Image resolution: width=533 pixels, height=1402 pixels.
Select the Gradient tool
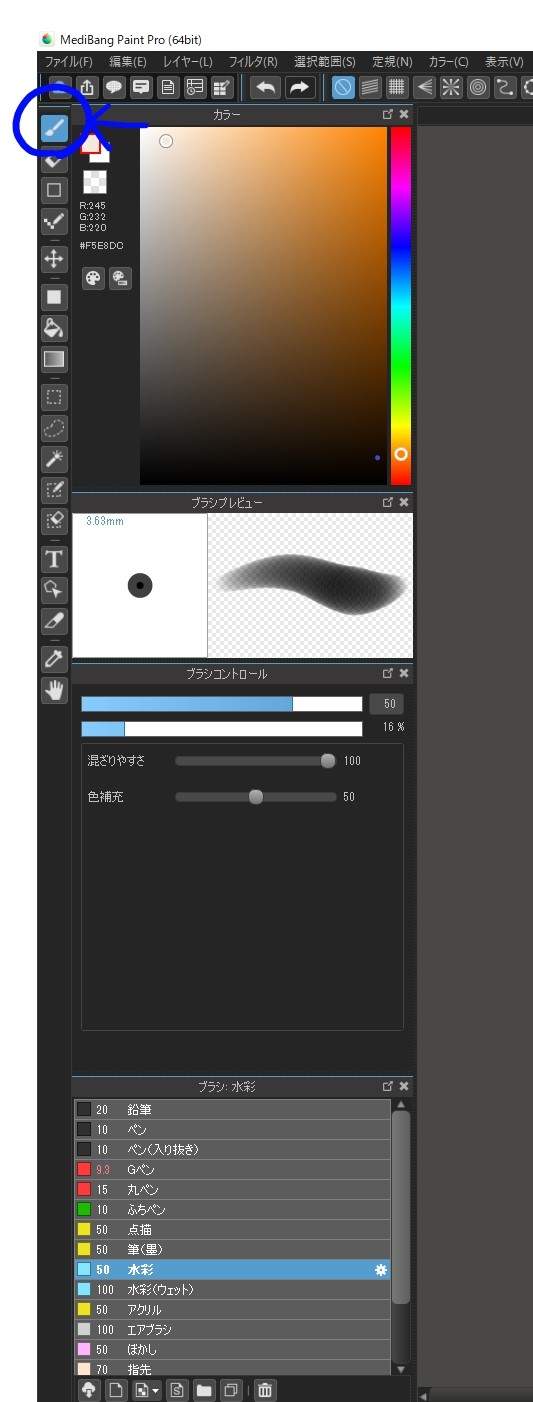(55, 358)
